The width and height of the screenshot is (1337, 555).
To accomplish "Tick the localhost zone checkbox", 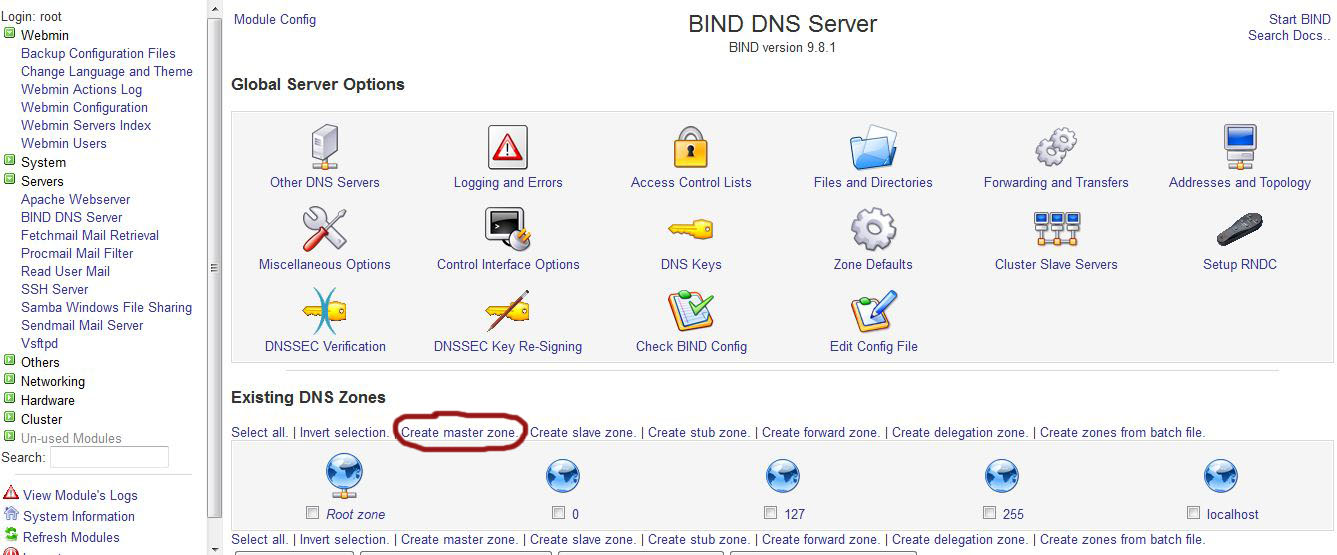I will point(1193,513).
